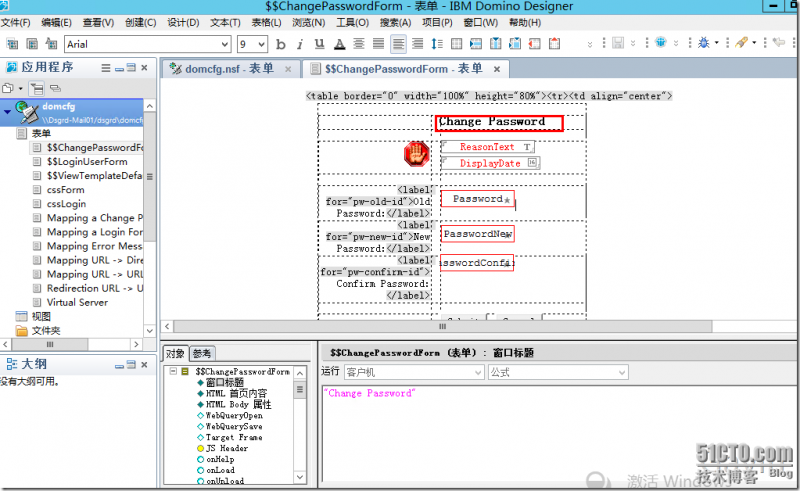Open dropdown arrow next to debug icon
Viewport: 800px width, 491px height.
point(716,43)
